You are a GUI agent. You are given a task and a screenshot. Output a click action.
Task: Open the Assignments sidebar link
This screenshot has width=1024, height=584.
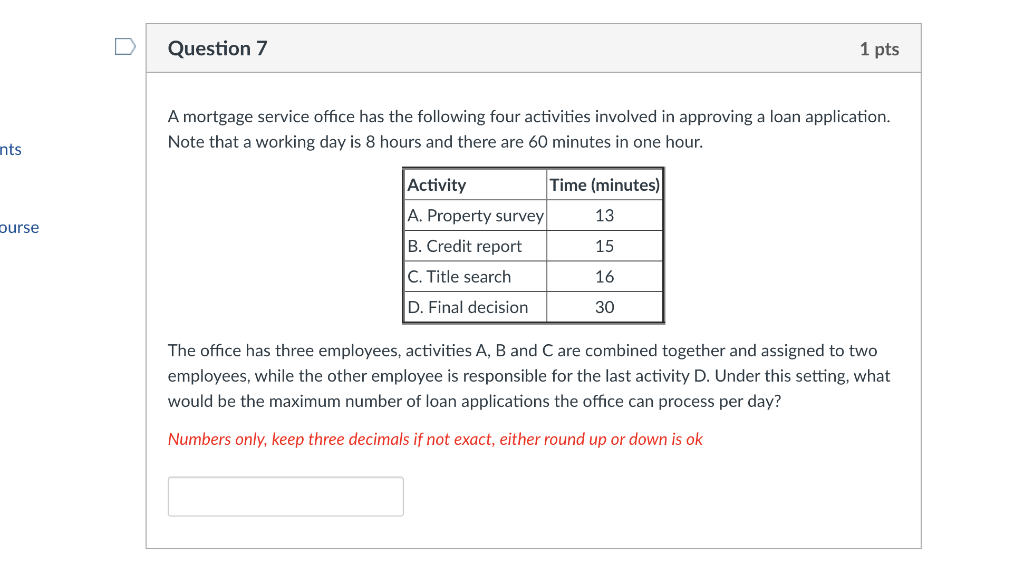(10, 149)
